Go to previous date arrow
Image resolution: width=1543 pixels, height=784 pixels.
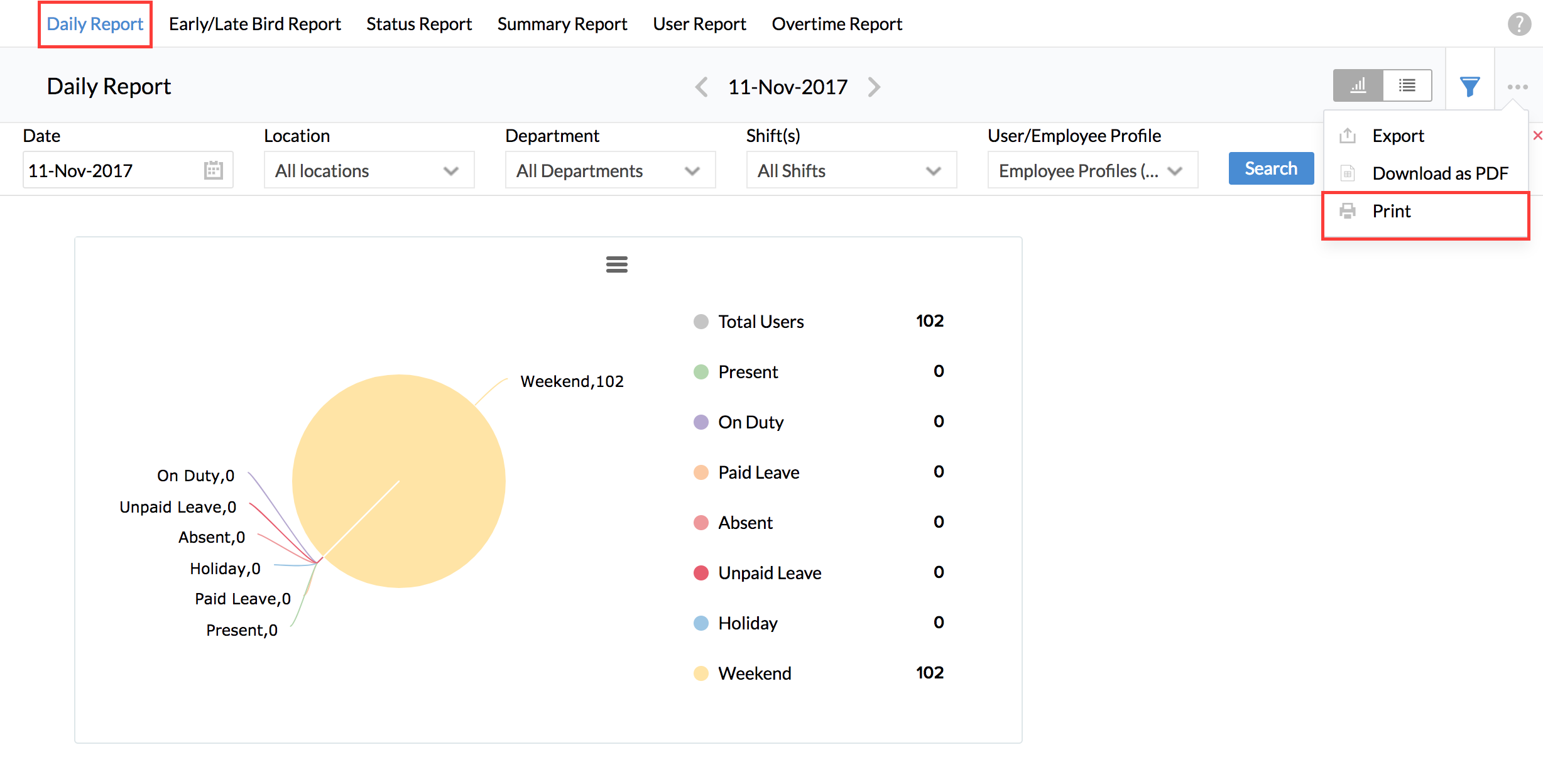(702, 87)
